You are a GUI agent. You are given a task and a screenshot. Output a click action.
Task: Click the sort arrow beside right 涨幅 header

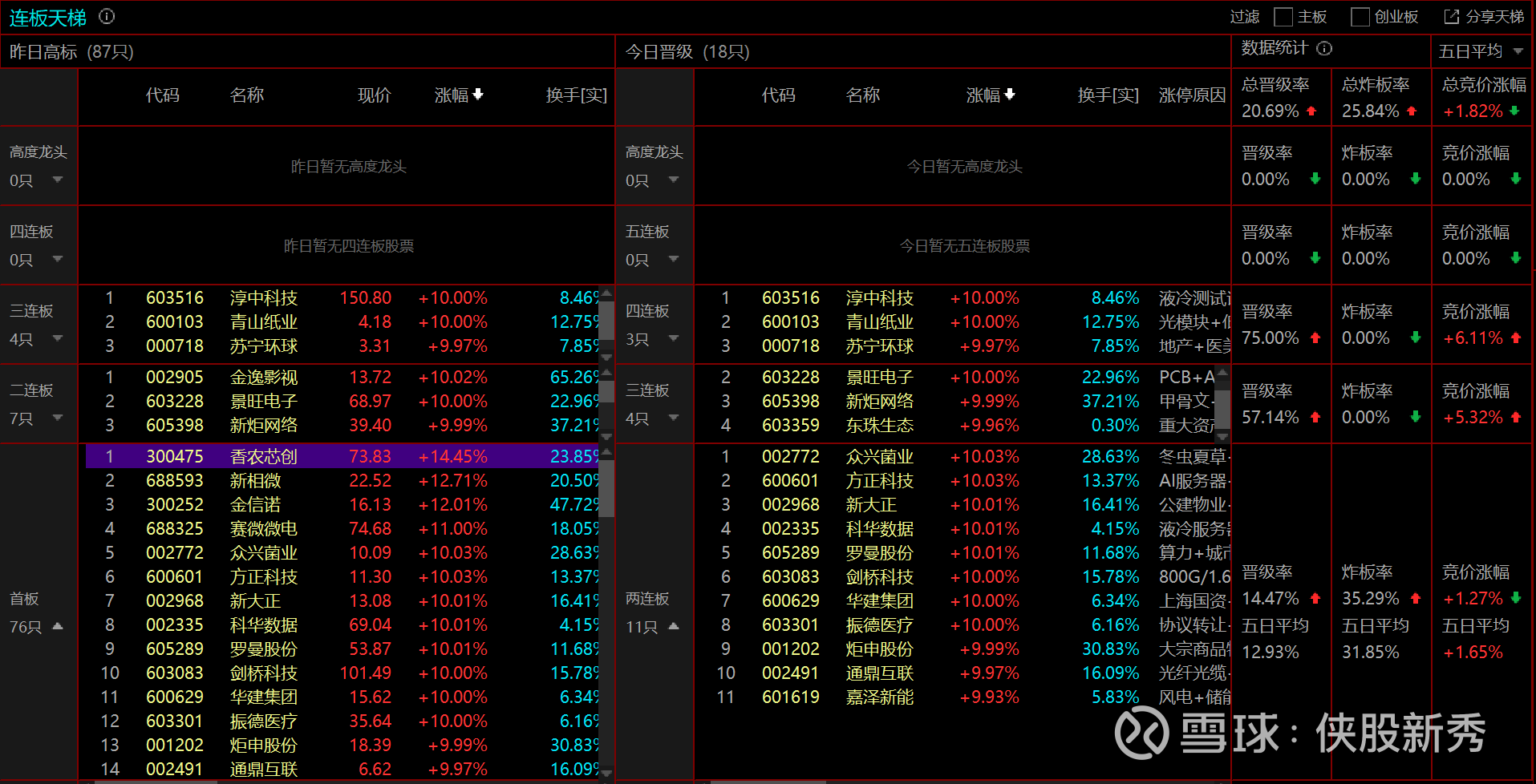[x=1010, y=95]
